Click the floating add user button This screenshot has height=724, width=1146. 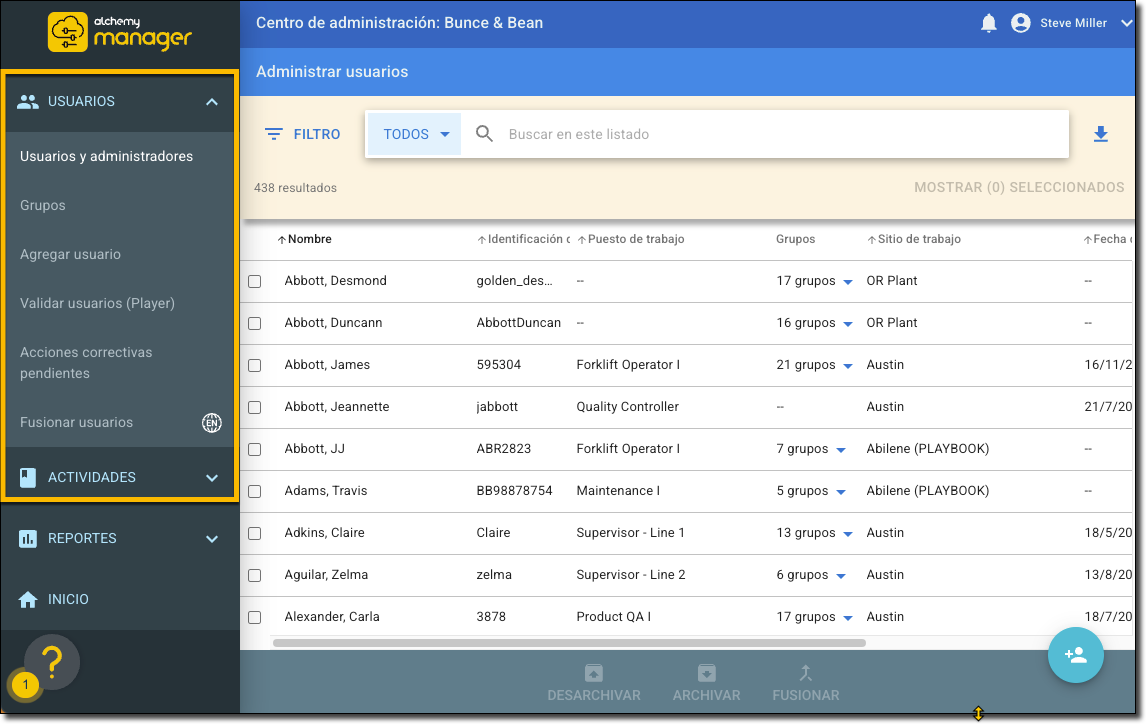(x=1075, y=655)
